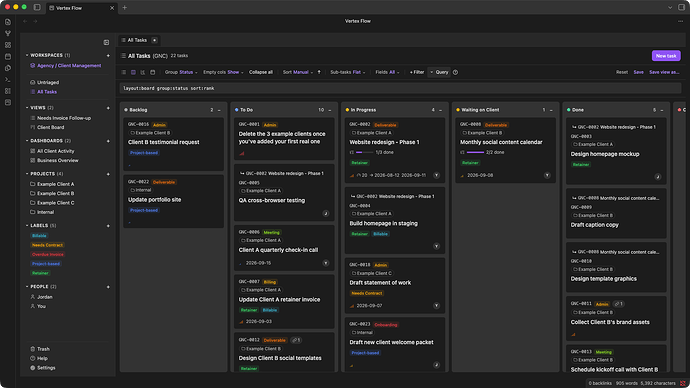Click assignee circle on Client A quarterly check-in call

point(326,263)
